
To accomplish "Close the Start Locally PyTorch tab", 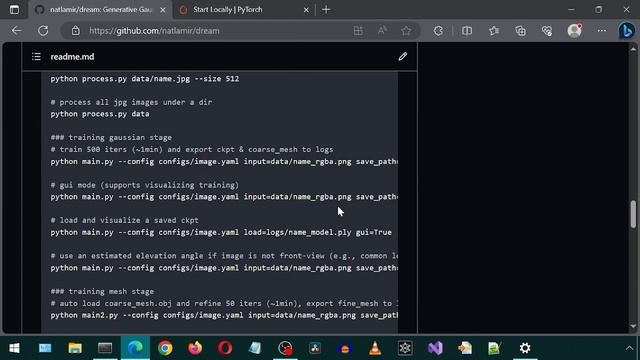I will [306, 10].
